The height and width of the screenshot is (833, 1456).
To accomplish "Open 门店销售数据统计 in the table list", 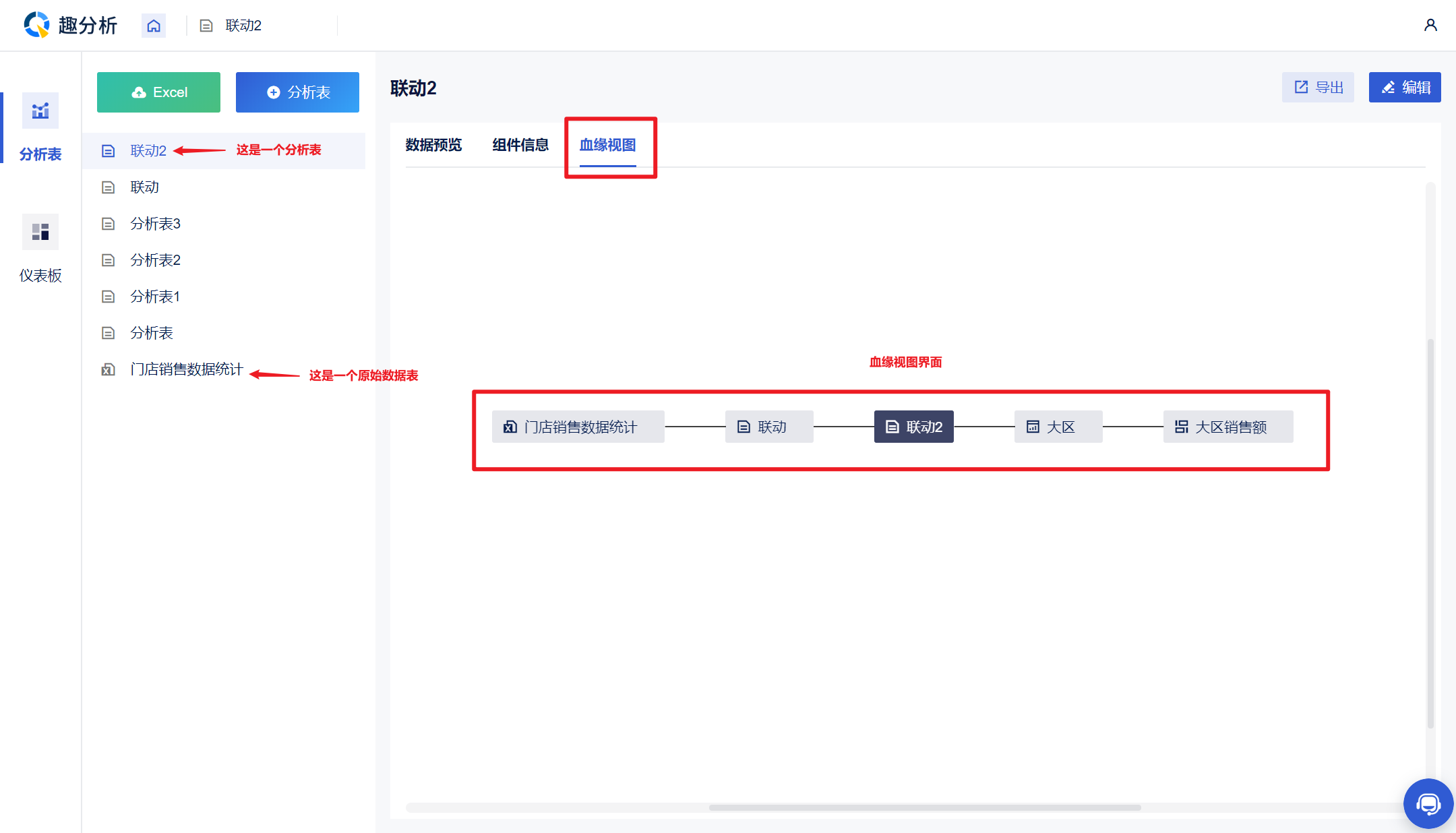I will tap(186, 369).
